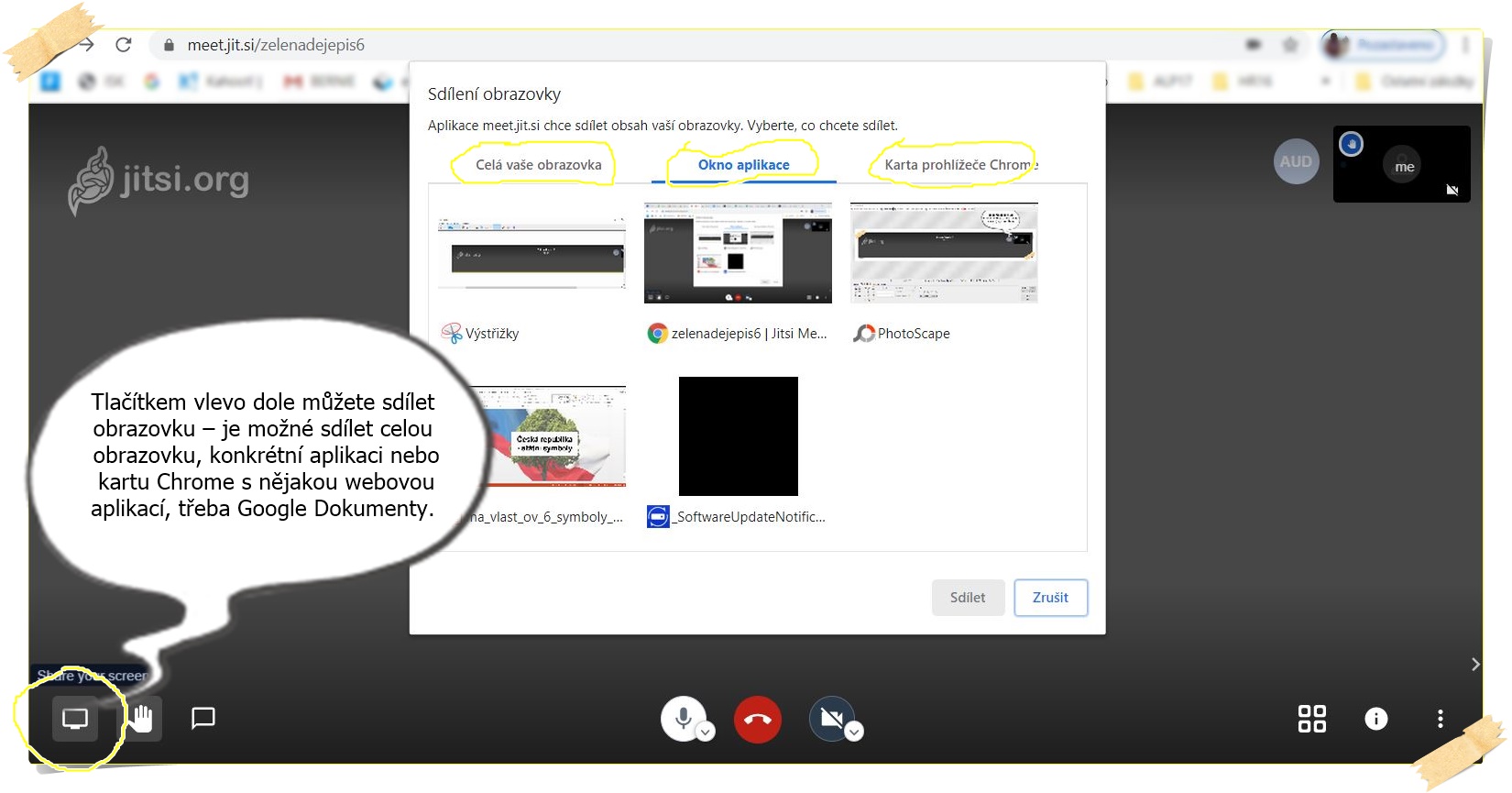
Task: Click the AUD participant avatar
Action: tap(1296, 161)
